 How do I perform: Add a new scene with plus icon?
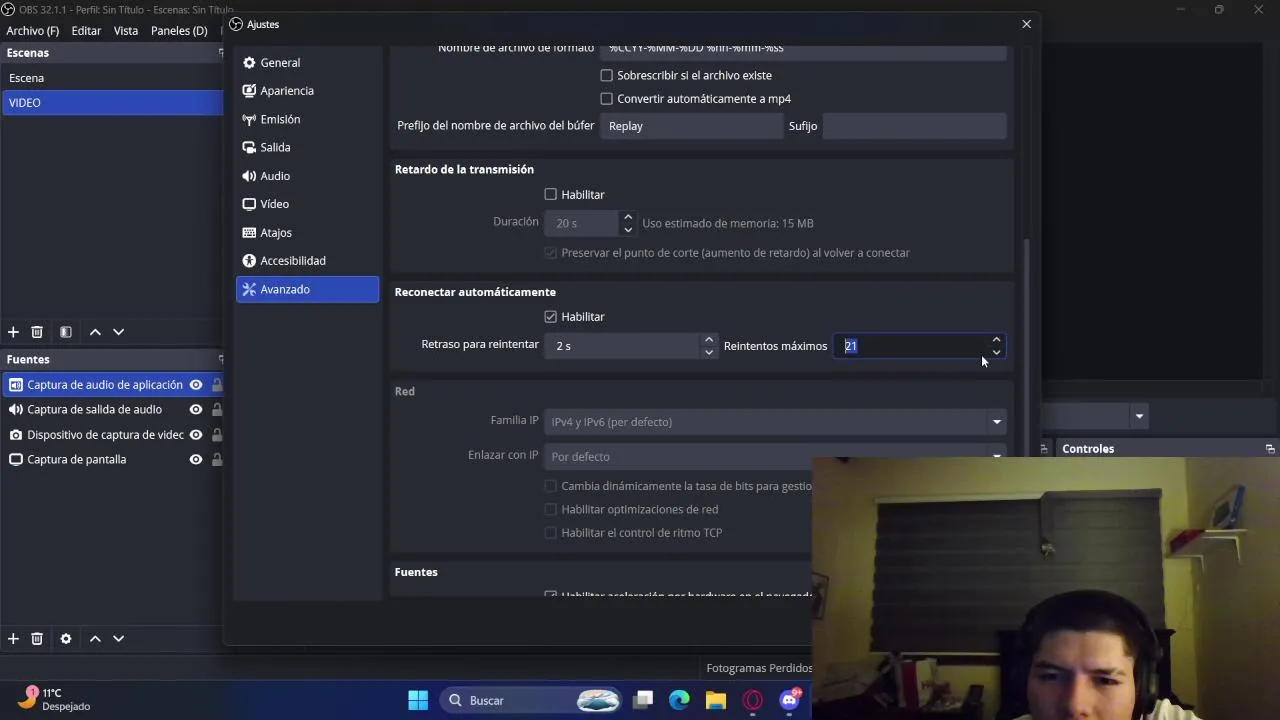(13, 332)
